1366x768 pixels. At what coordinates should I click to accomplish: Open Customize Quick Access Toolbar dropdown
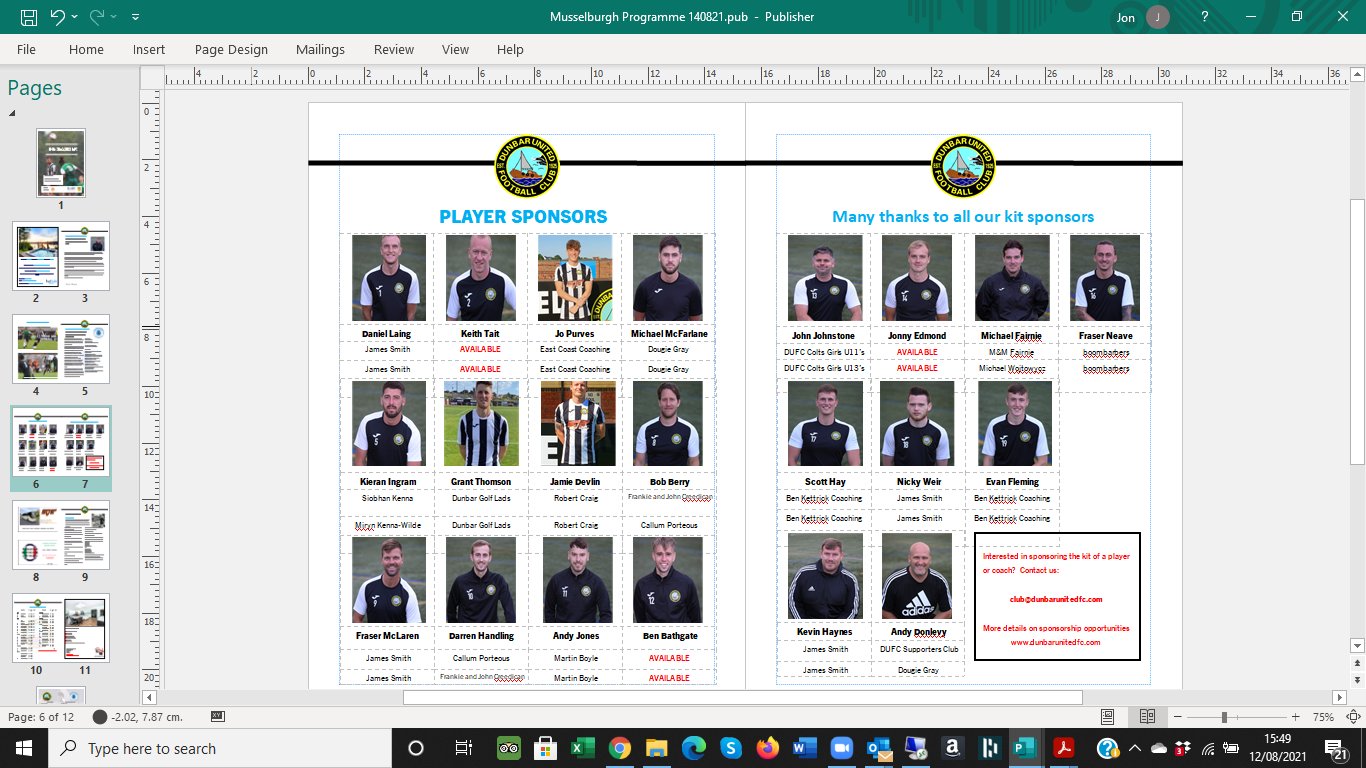pos(135,17)
